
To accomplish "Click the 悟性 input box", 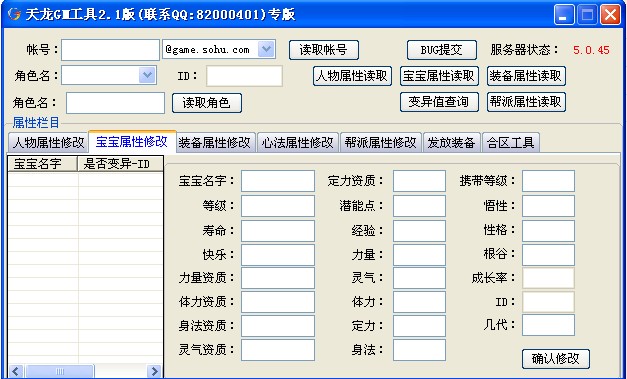I will point(548,206).
